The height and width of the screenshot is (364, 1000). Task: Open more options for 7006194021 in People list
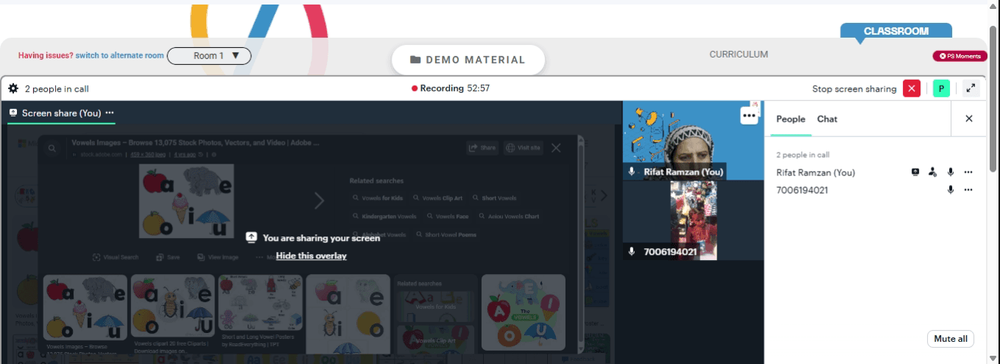click(x=968, y=190)
